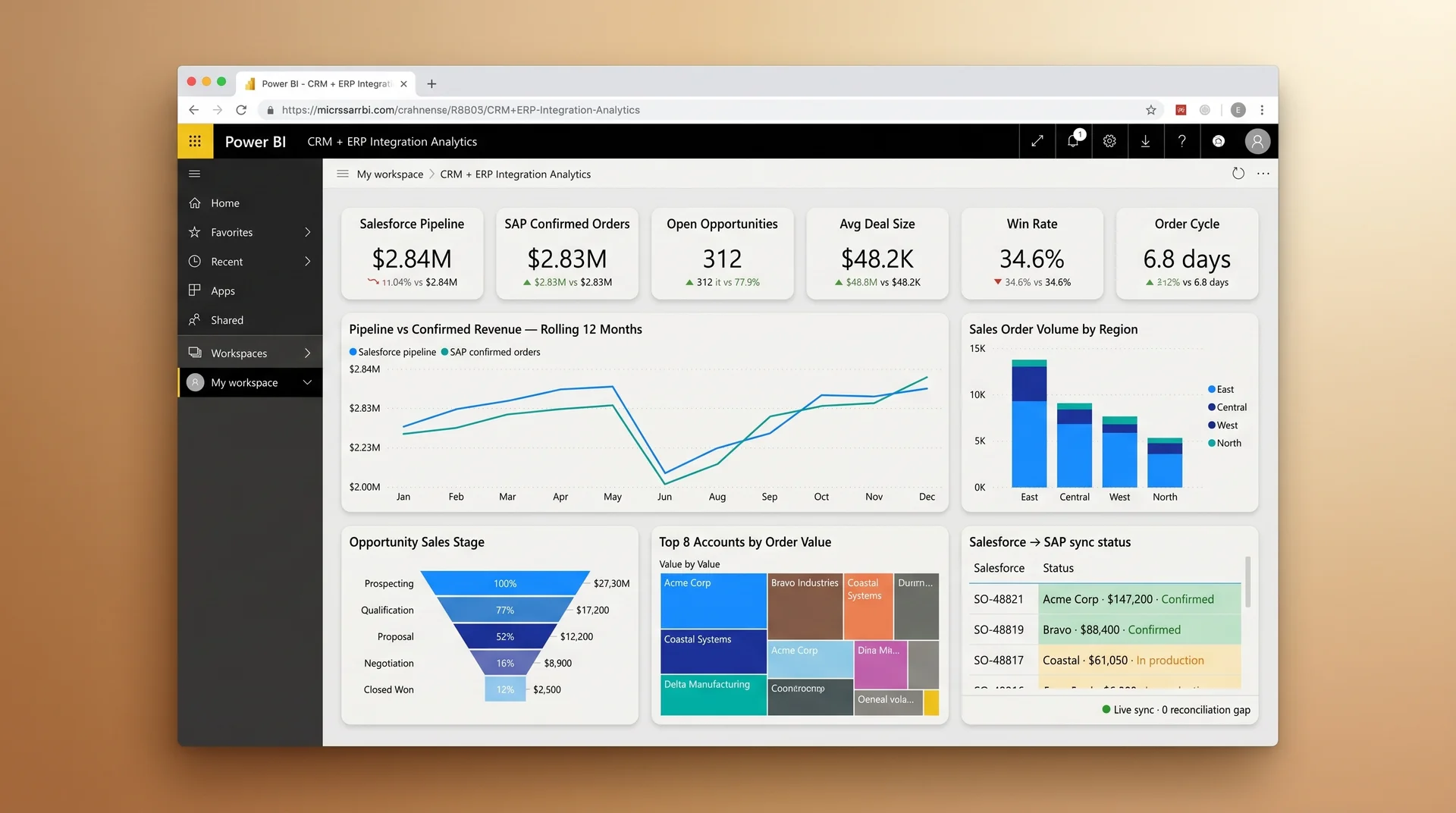This screenshot has width=1456, height=813.
Task: Open the dashboard more options ellipsis
Action: [x=1263, y=174]
